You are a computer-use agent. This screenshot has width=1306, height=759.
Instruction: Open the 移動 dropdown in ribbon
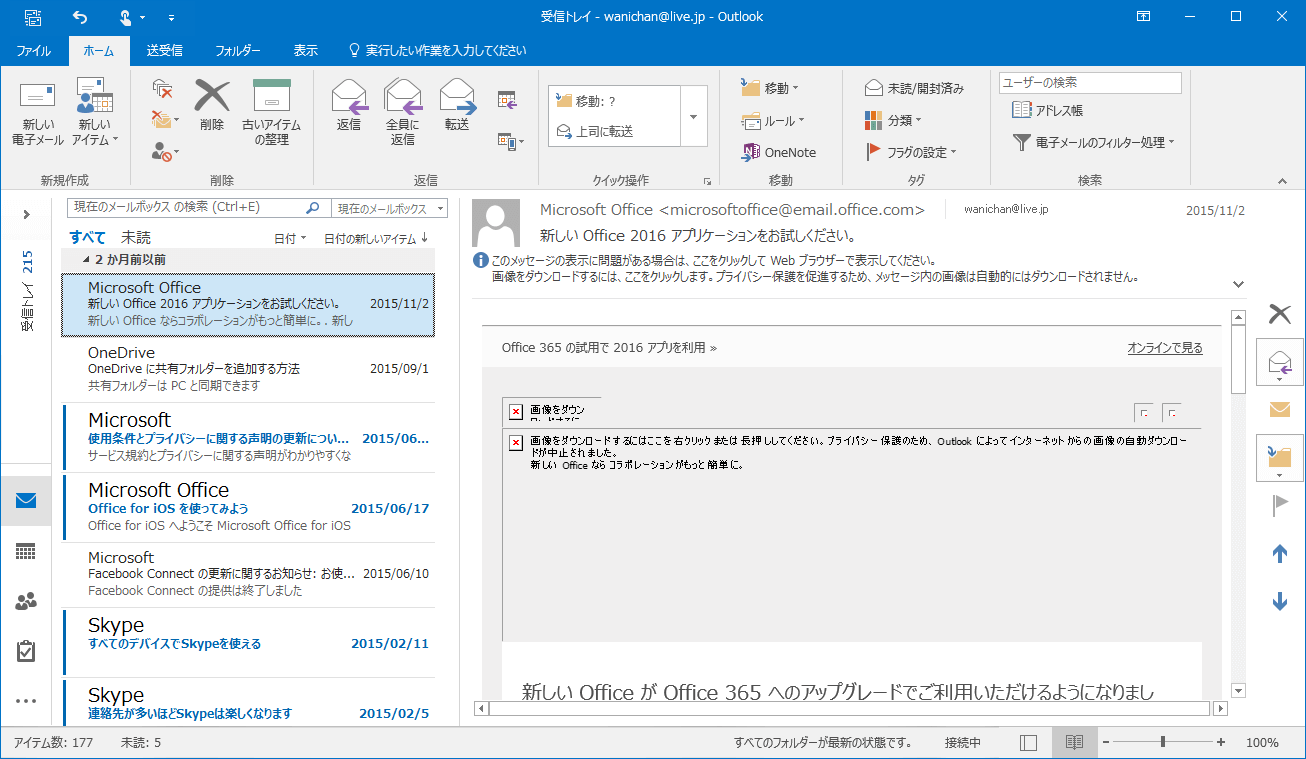coord(770,88)
